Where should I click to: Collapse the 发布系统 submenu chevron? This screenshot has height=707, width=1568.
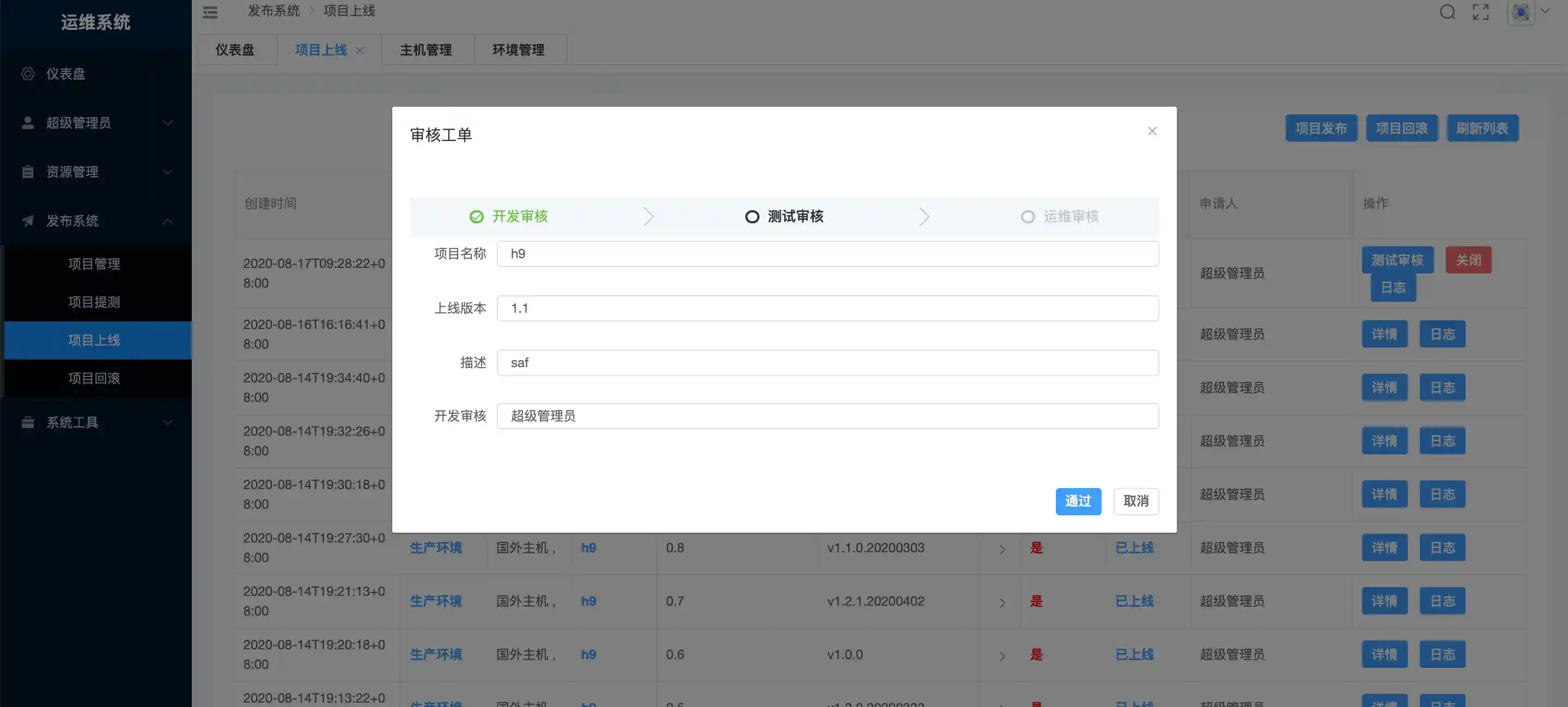point(168,221)
